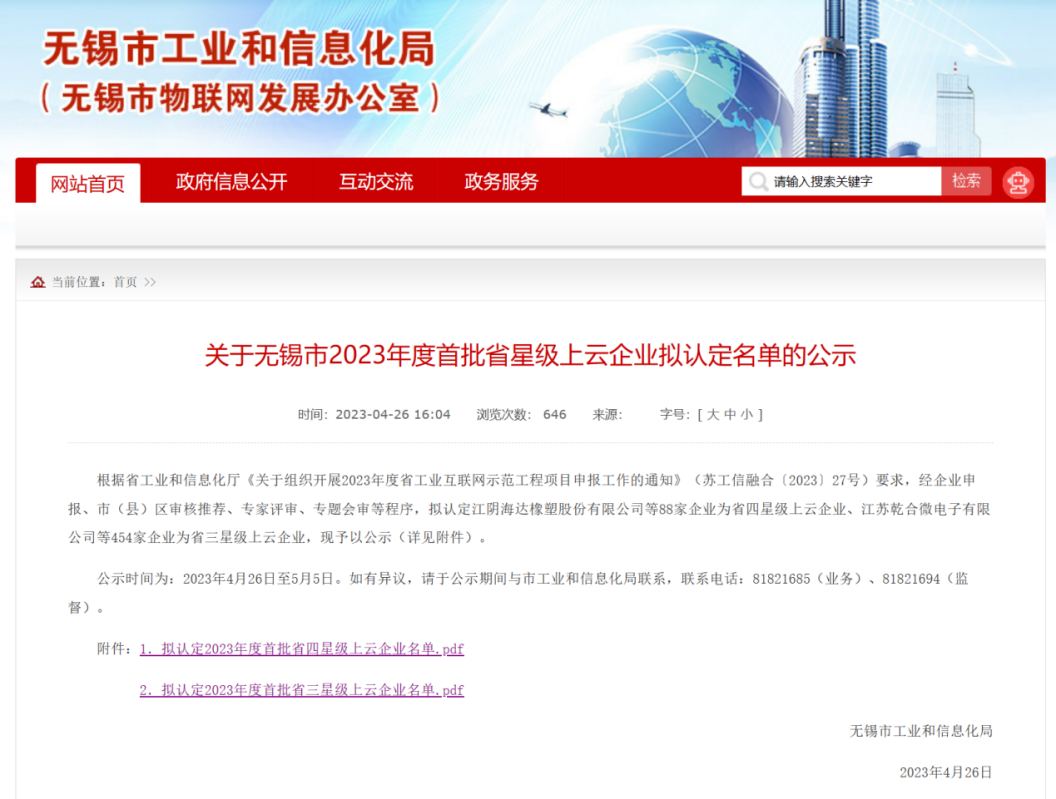Click the 来源 label

click(607, 414)
